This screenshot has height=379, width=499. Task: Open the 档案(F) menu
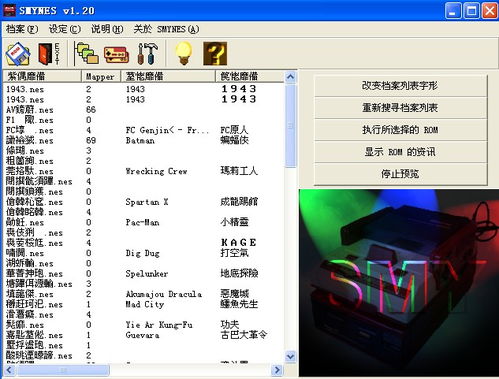(22, 29)
